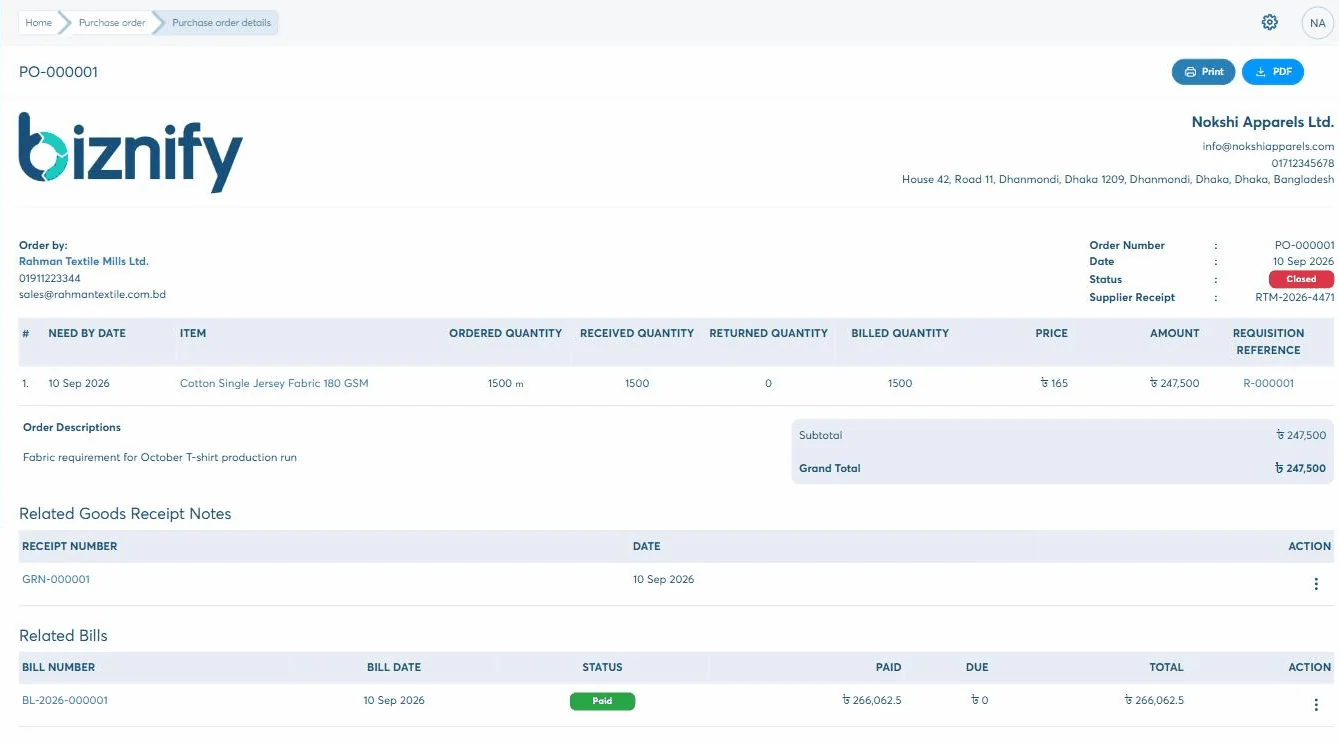
Task: Click the sales@rahmantextile.com.bd email
Action: 92,294
